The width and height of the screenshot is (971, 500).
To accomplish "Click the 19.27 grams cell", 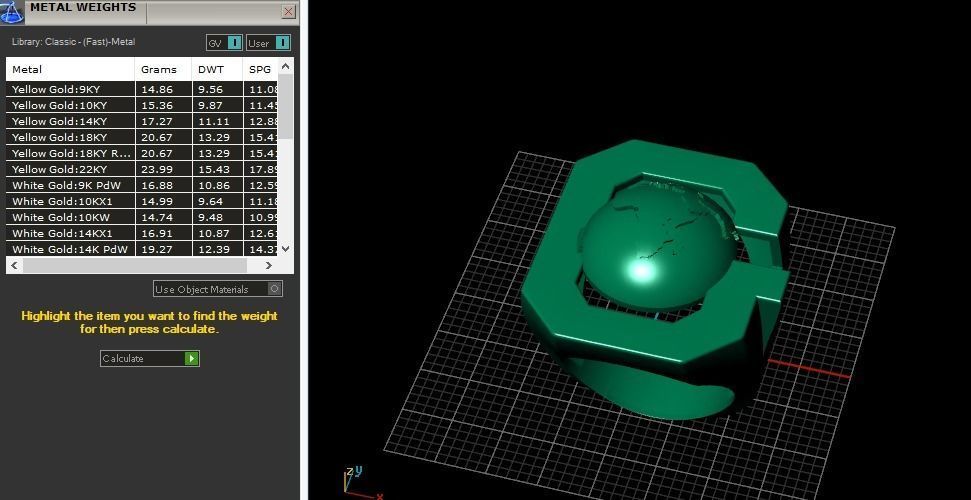I will [163, 249].
